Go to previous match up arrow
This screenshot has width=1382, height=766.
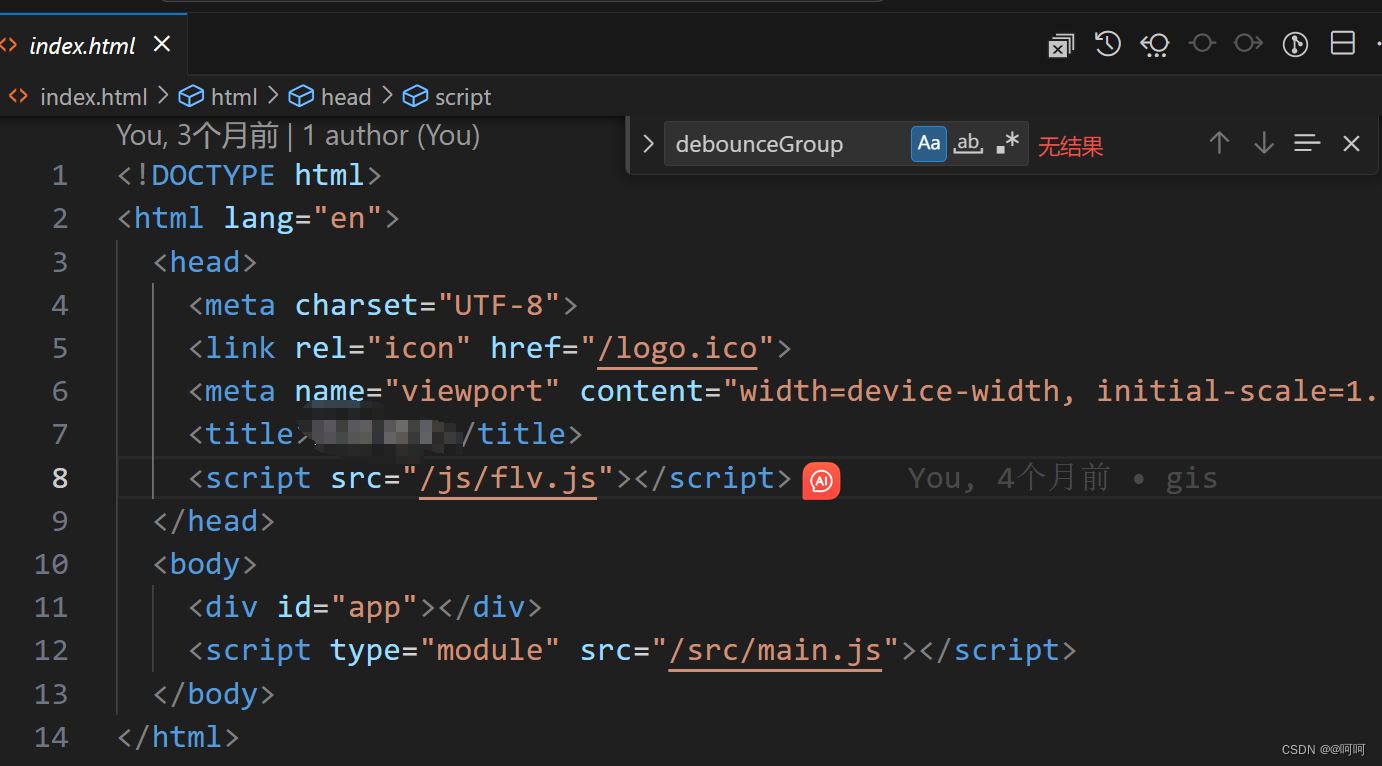click(x=1218, y=143)
